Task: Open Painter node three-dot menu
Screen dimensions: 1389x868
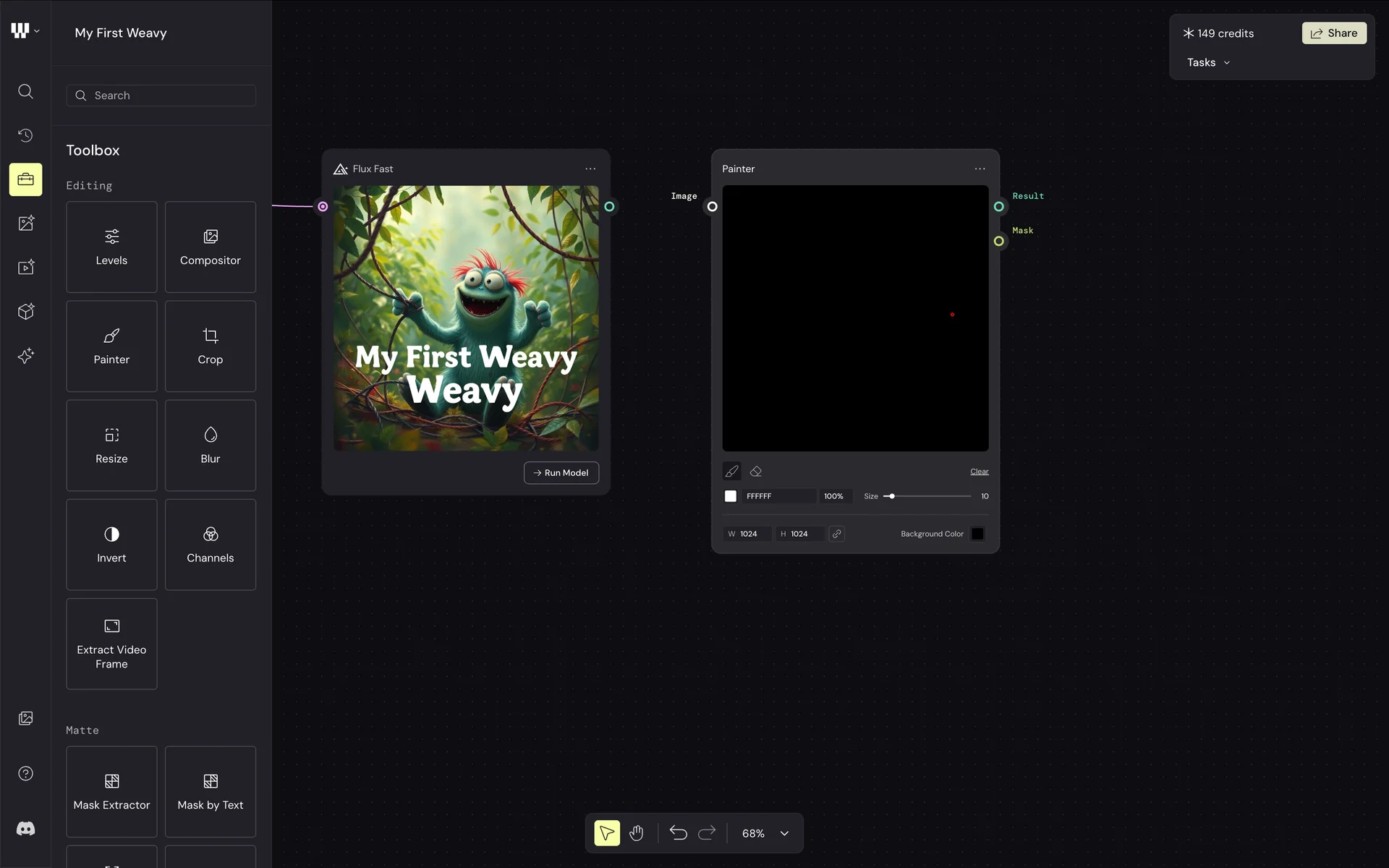Action: pos(980,169)
